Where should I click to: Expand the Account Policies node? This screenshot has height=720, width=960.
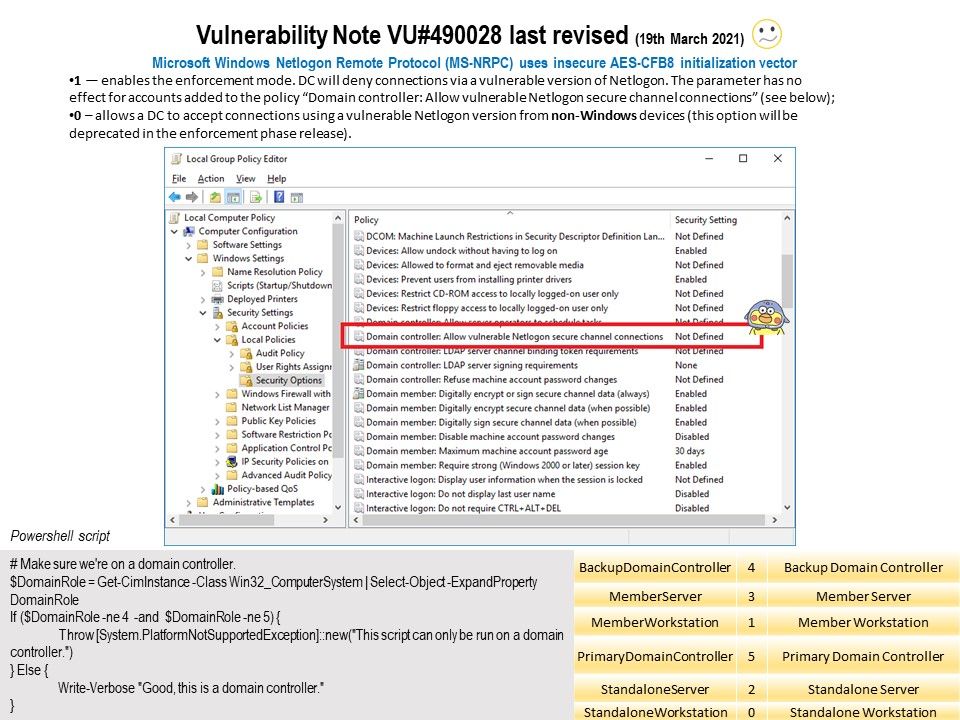(x=217, y=326)
